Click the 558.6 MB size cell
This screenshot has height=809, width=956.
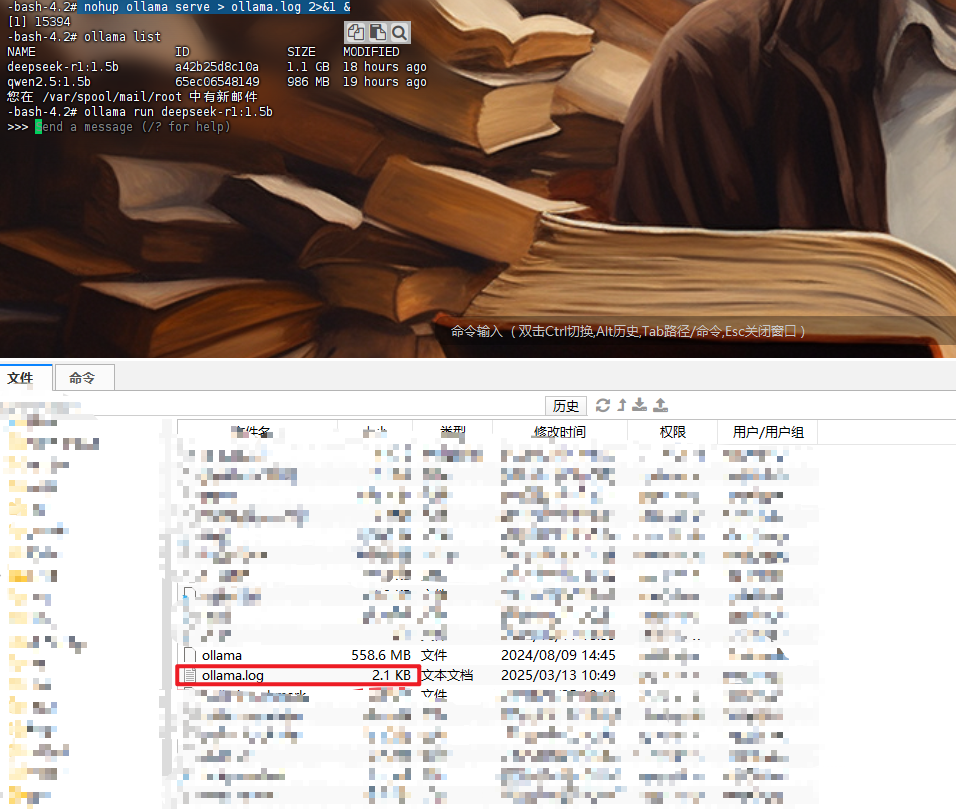point(381,655)
